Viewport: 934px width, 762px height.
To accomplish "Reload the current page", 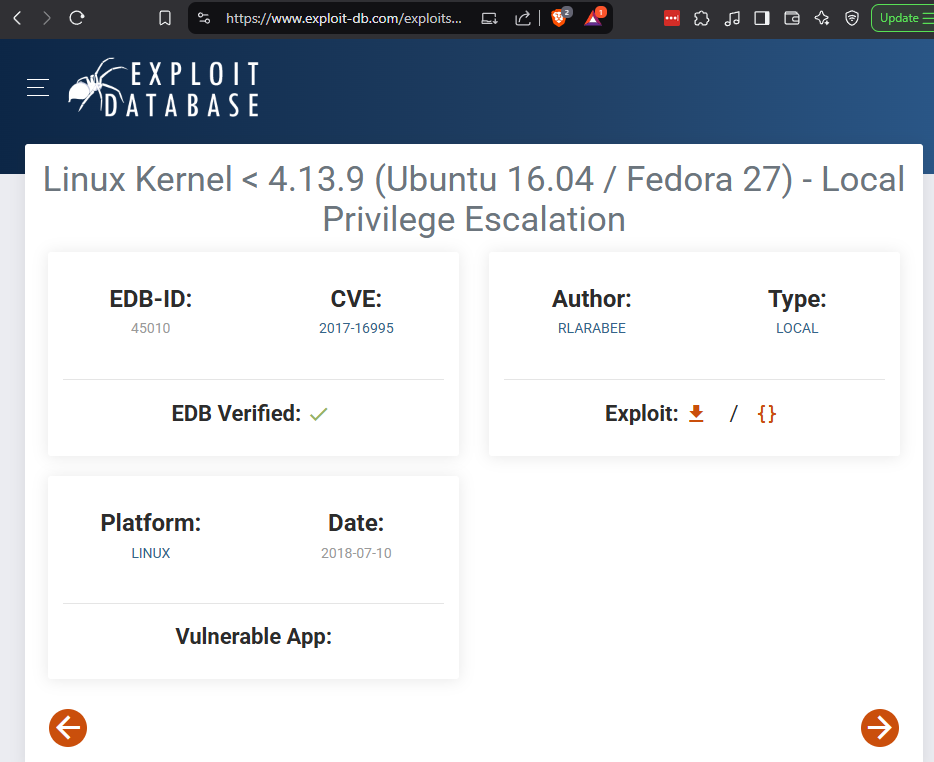I will pyautogui.click(x=77, y=18).
